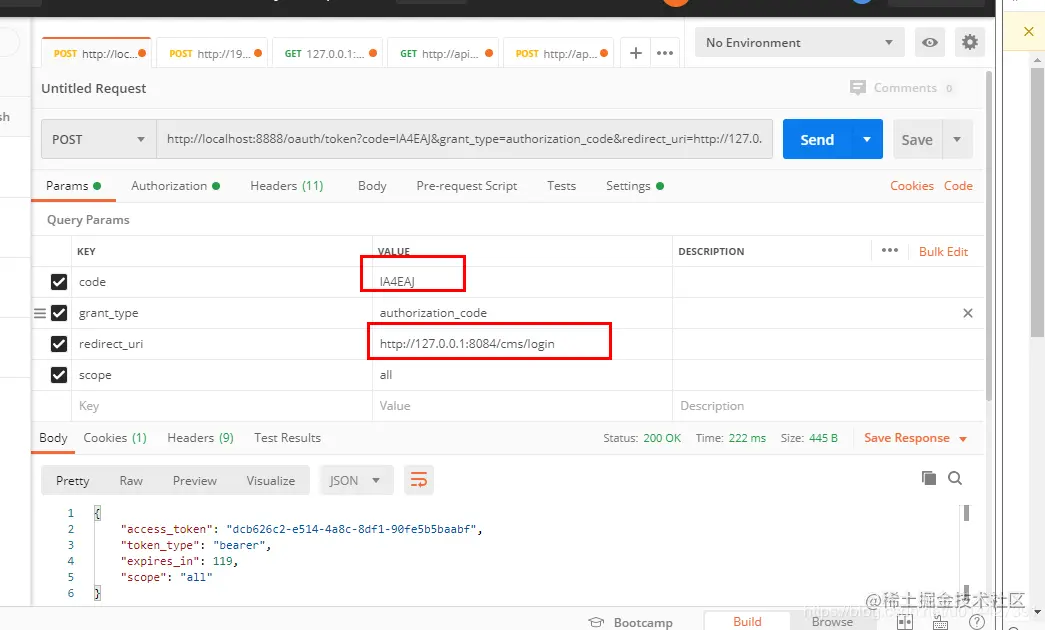Viewport: 1045px width, 630px height.
Task: Select the Raw response view
Action: 131,480
